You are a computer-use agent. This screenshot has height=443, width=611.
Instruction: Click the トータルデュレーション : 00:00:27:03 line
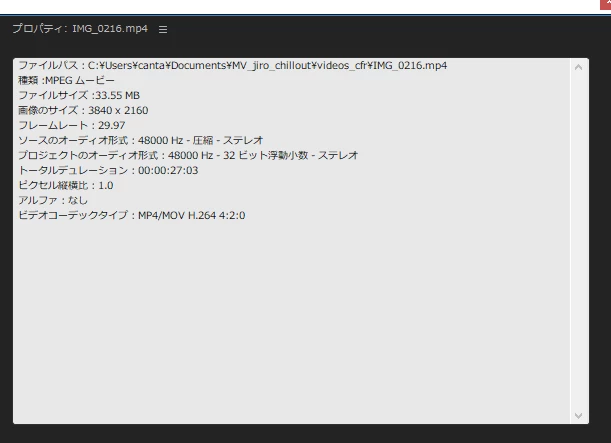[x=108, y=170]
